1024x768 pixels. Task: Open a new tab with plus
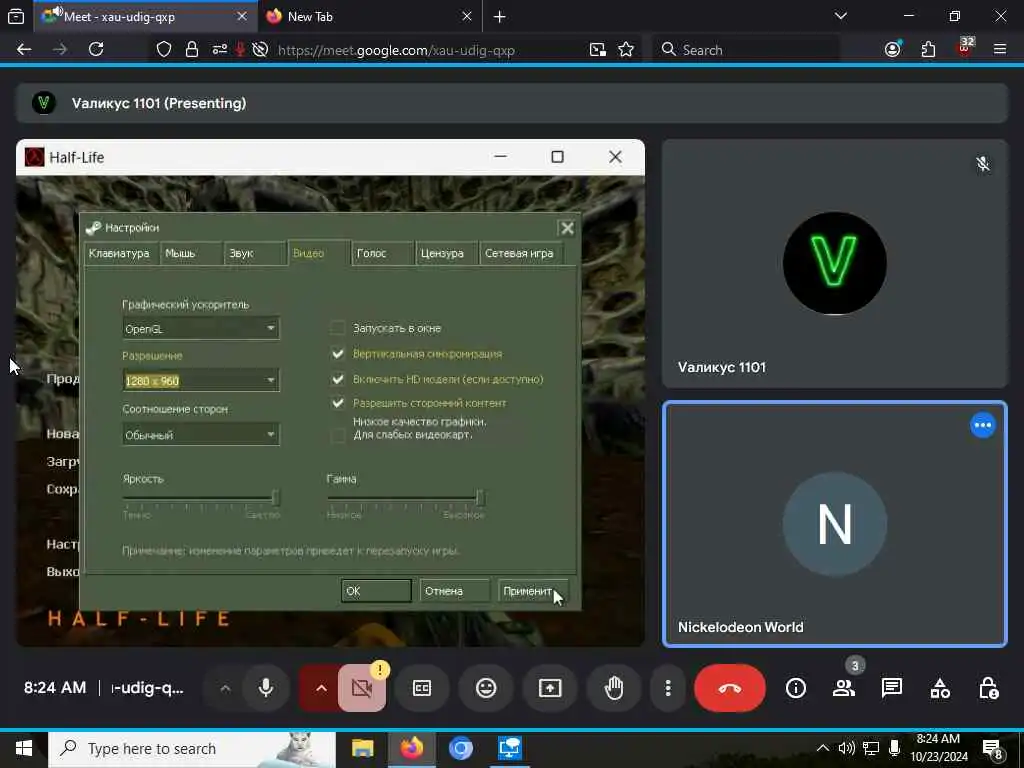[500, 17]
